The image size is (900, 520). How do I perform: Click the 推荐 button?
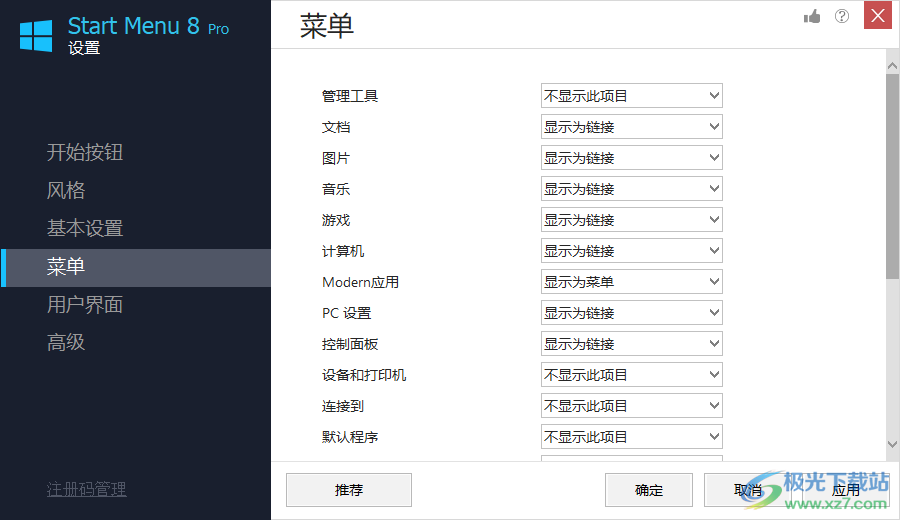pos(349,490)
